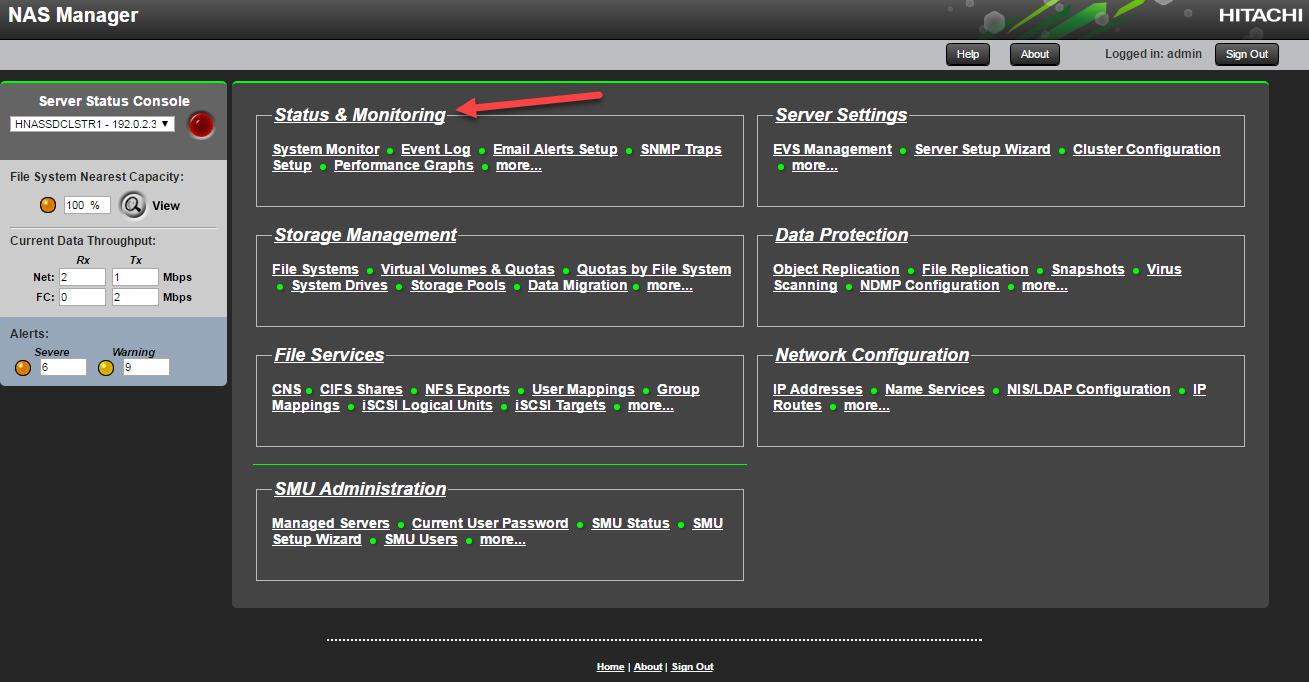Open the SMU Administration section heading
Screen dimensions: 1309x682
tap(360, 489)
